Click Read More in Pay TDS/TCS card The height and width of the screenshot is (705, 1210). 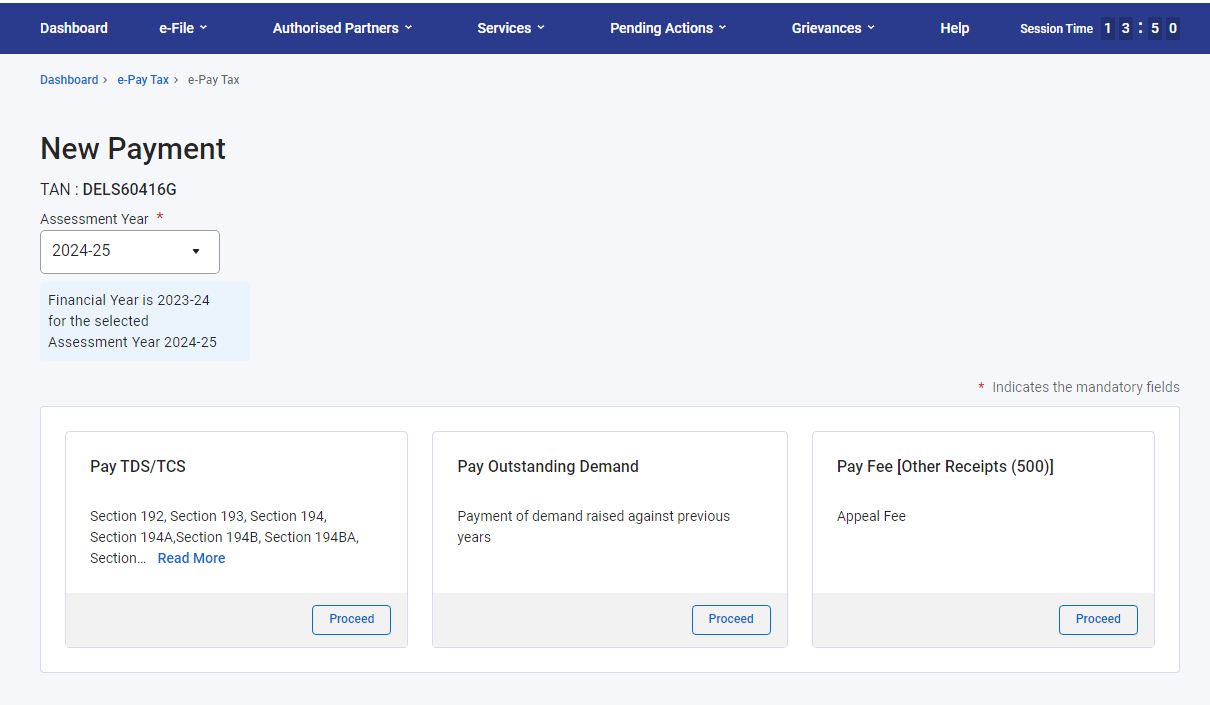(x=191, y=558)
